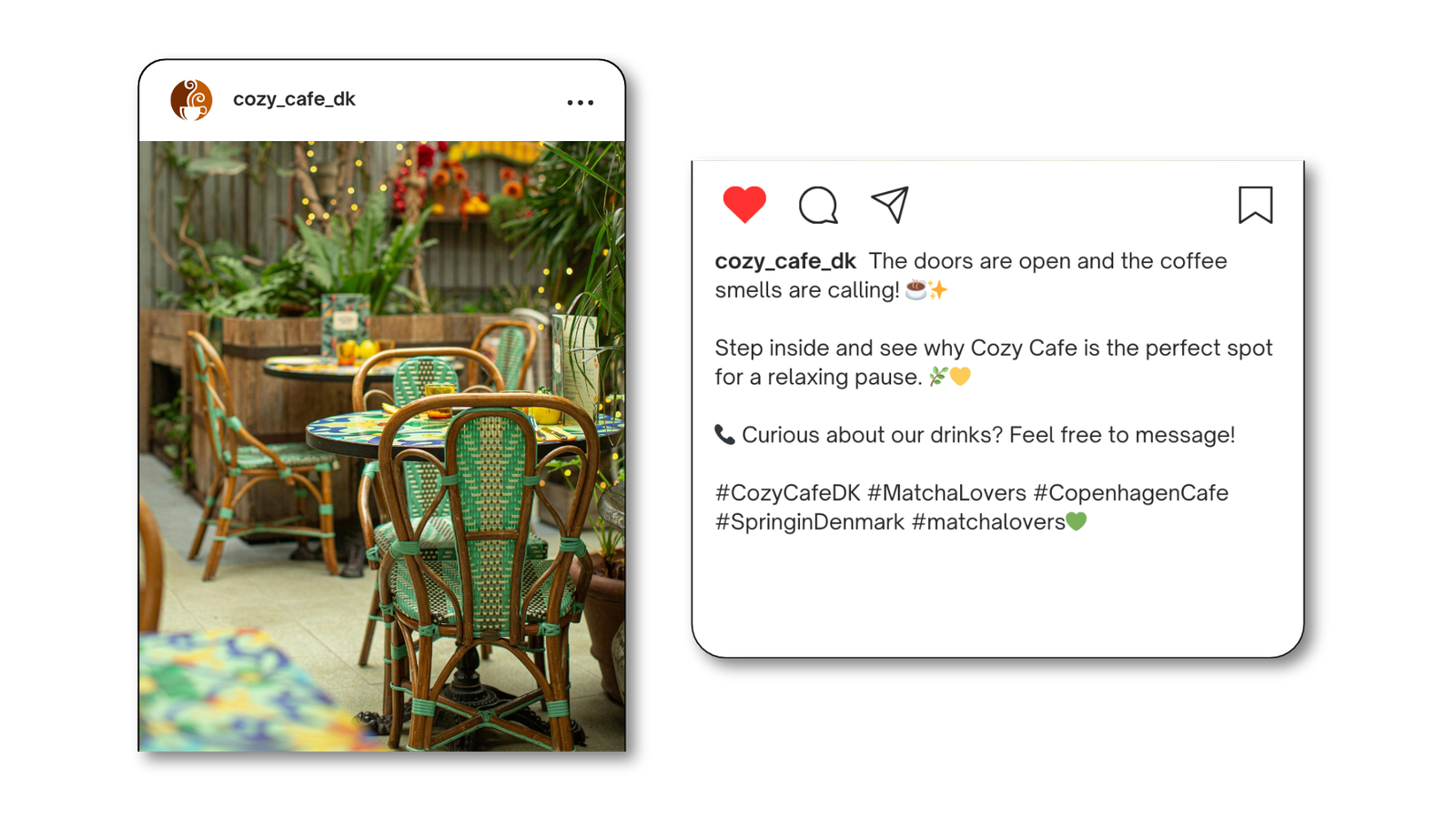Screen dimensions: 1456x819
Task: Open the #CozyCafeDK hashtag
Action: pos(788,493)
